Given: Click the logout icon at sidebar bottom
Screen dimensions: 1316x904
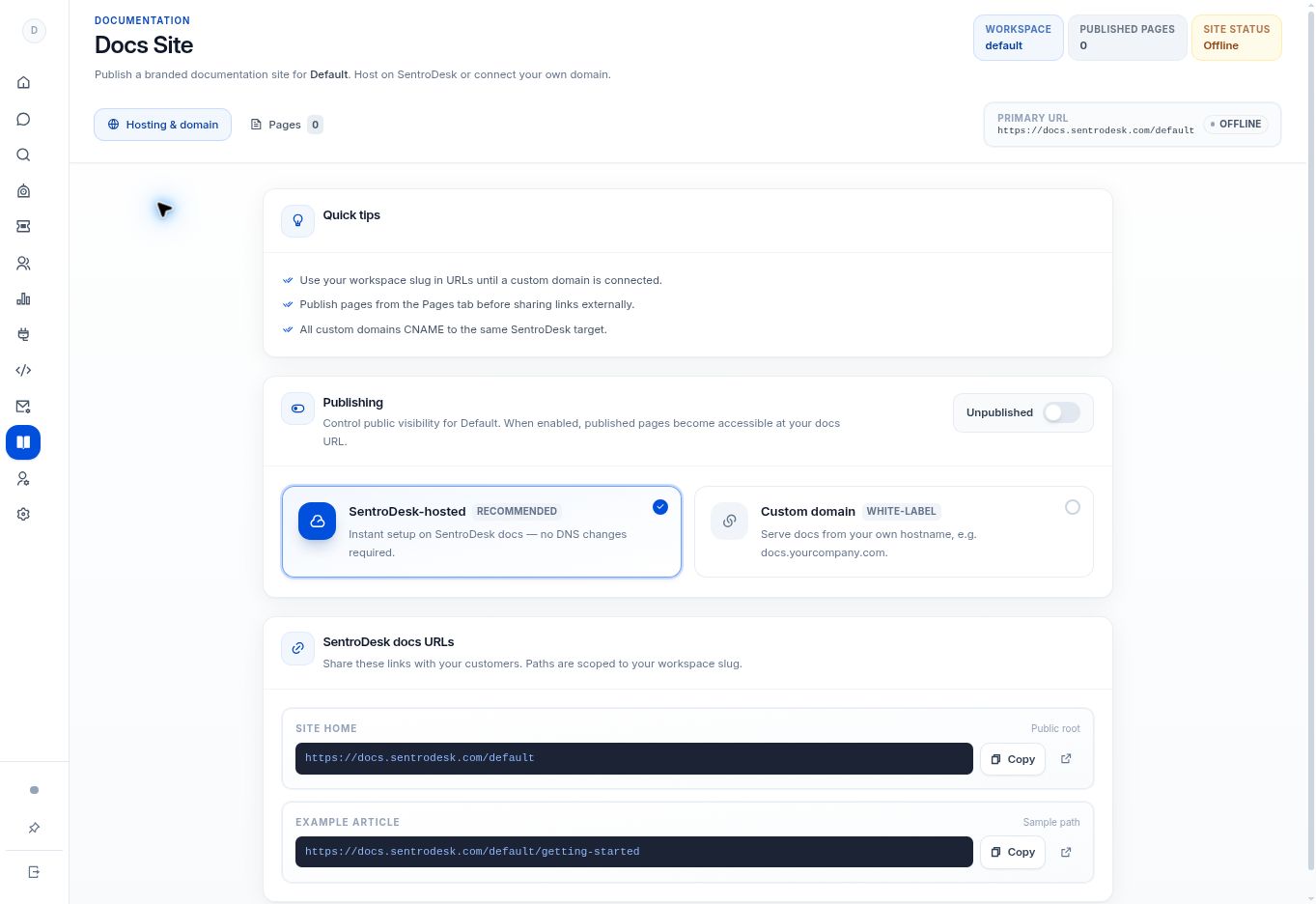Looking at the screenshot, I should point(34,872).
